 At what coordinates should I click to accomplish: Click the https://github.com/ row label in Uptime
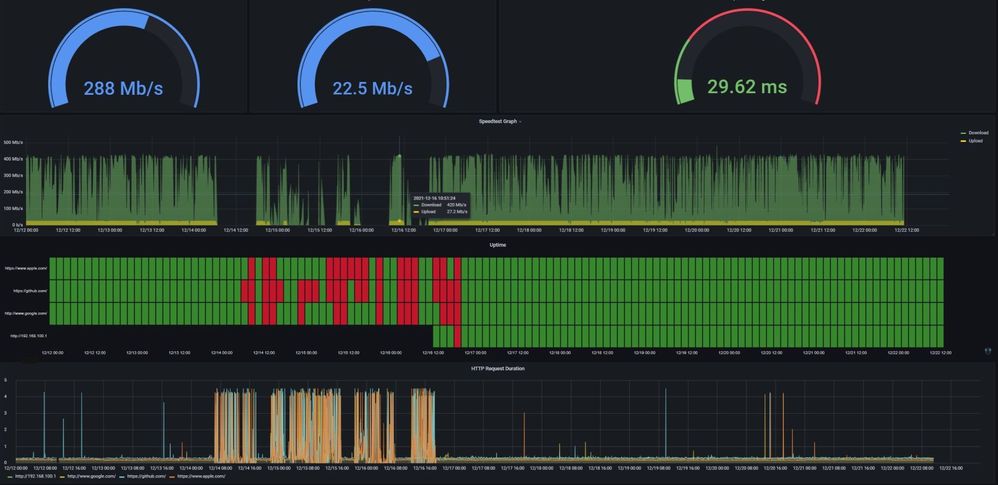click(30, 291)
